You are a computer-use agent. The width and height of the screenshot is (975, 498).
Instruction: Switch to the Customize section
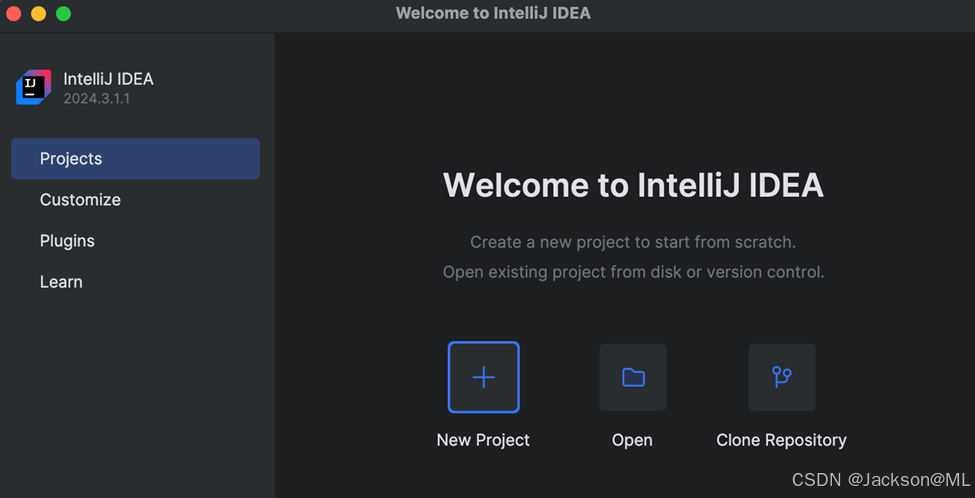[x=80, y=200]
